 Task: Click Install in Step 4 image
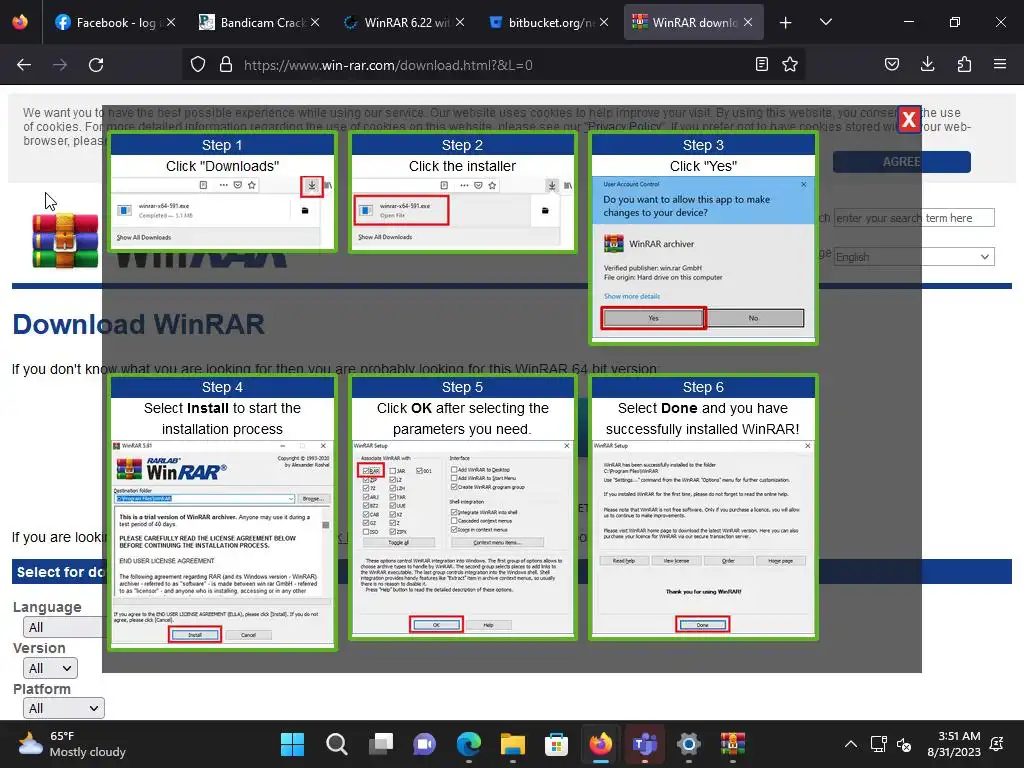(195, 634)
